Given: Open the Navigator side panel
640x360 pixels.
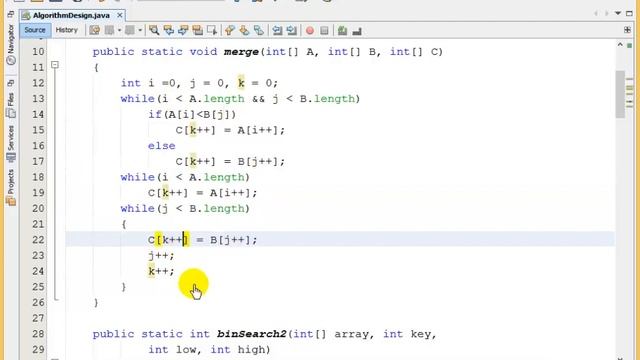Looking at the screenshot, I should coord(11,44).
